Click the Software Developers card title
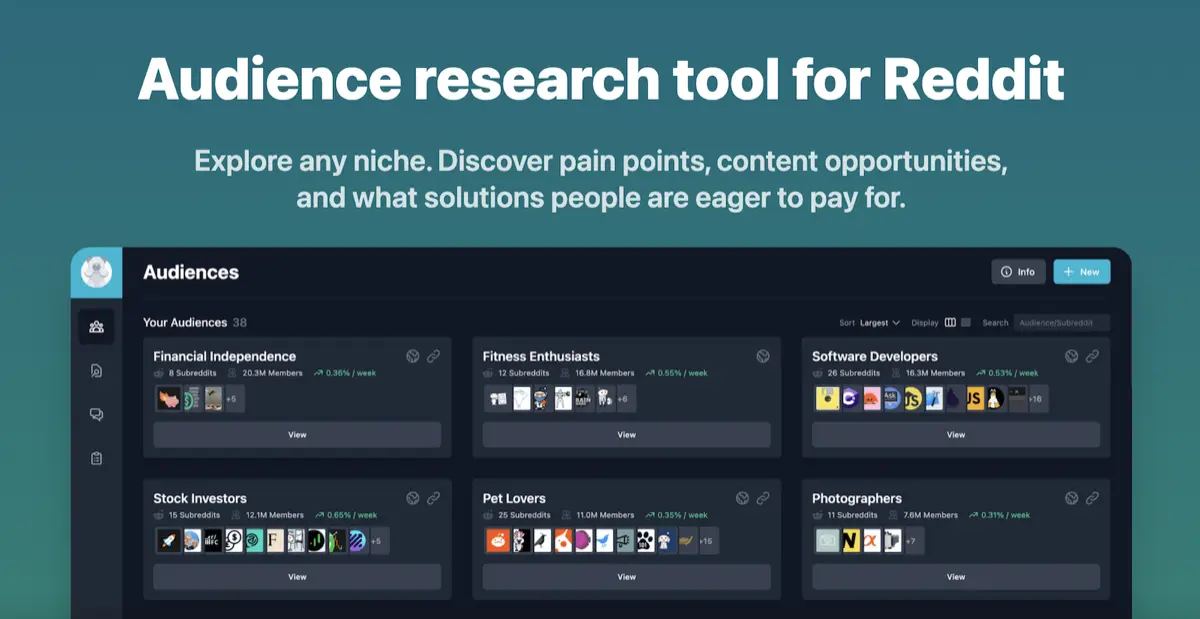The height and width of the screenshot is (619, 1200). click(875, 356)
